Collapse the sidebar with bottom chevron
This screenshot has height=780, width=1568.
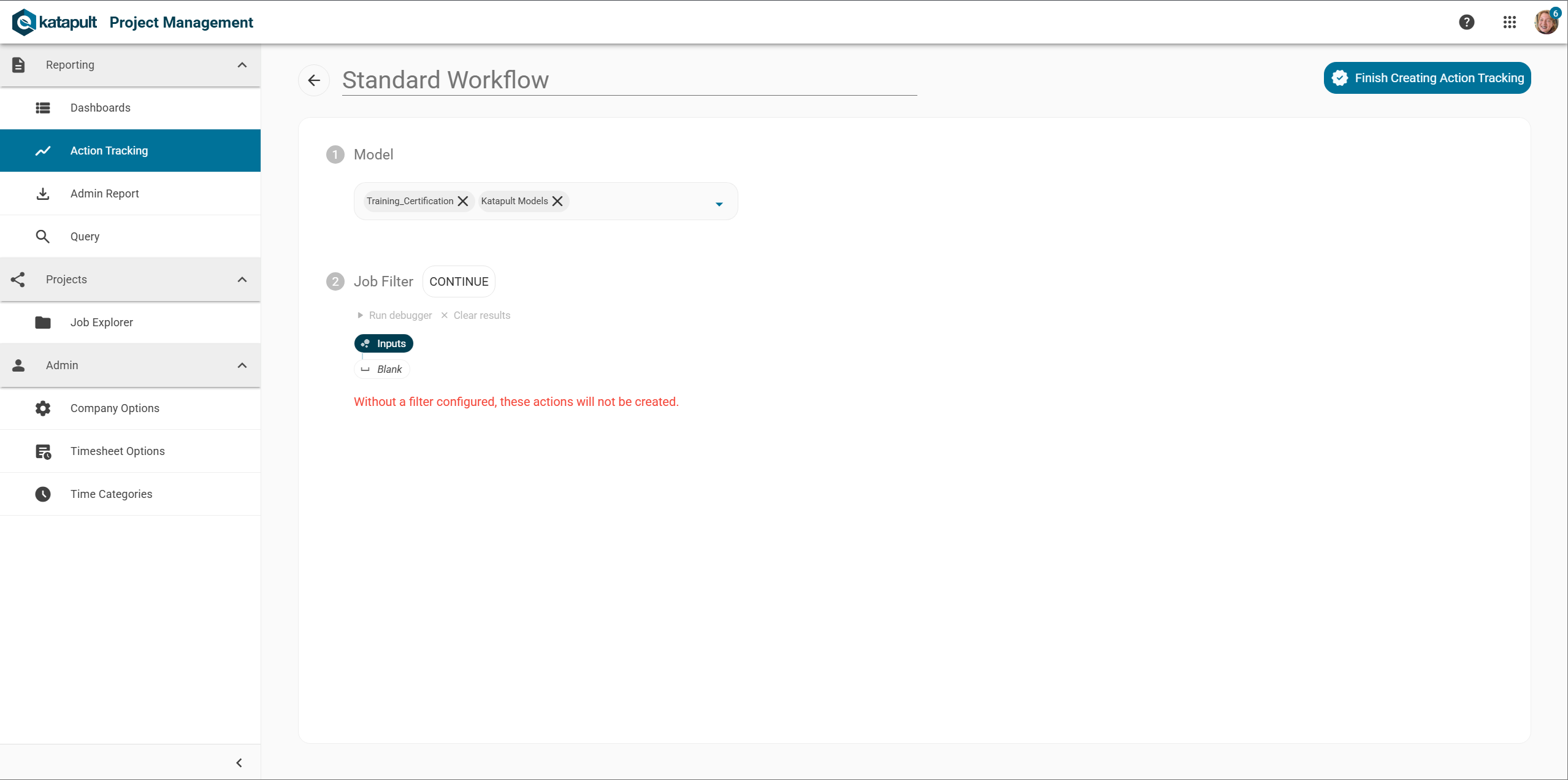pyautogui.click(x=239, y=763)
